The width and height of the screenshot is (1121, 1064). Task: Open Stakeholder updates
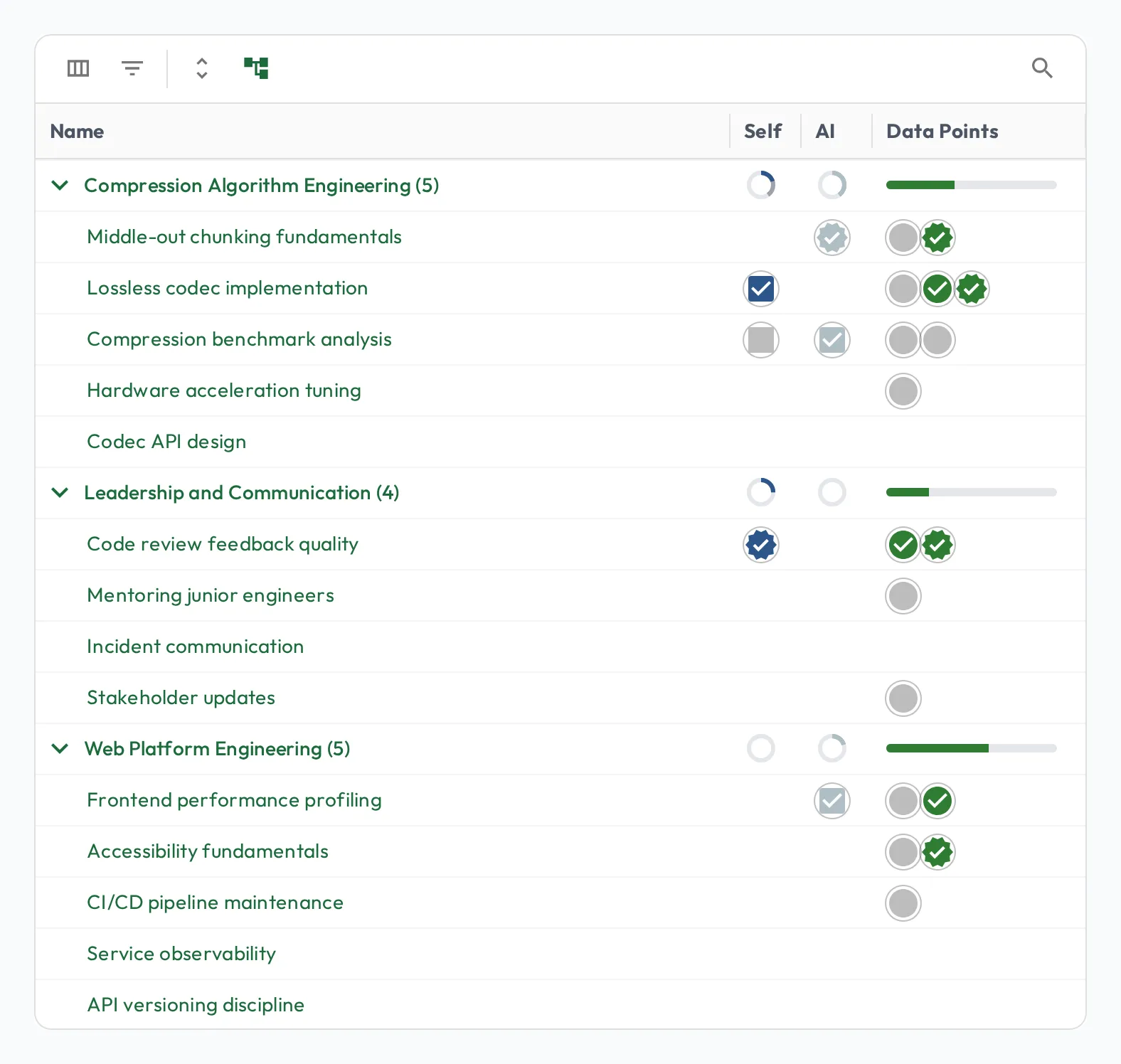point(181,698)
